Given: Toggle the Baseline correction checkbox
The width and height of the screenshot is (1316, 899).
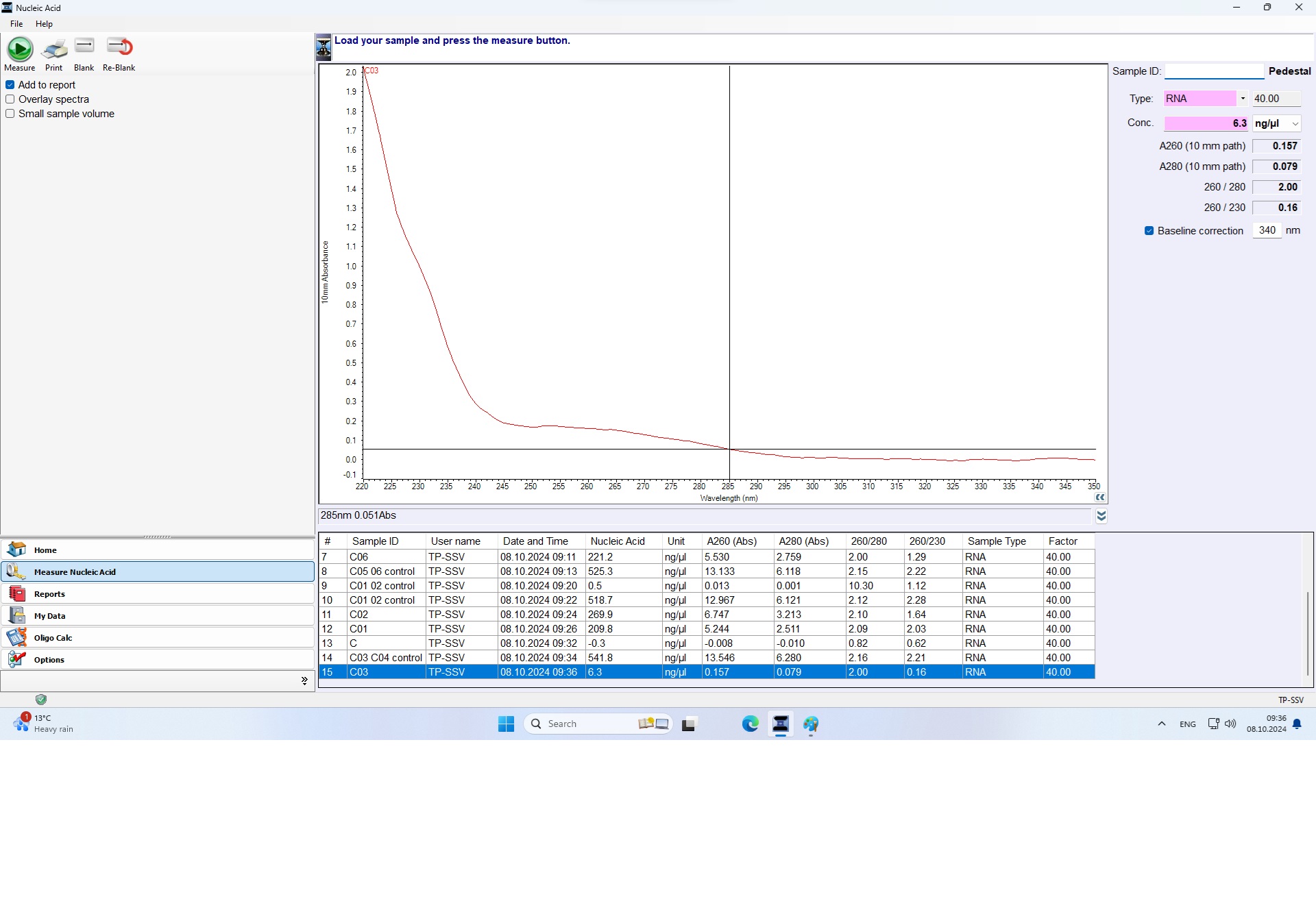Looking at the screenshot, I should point(1149,231).
